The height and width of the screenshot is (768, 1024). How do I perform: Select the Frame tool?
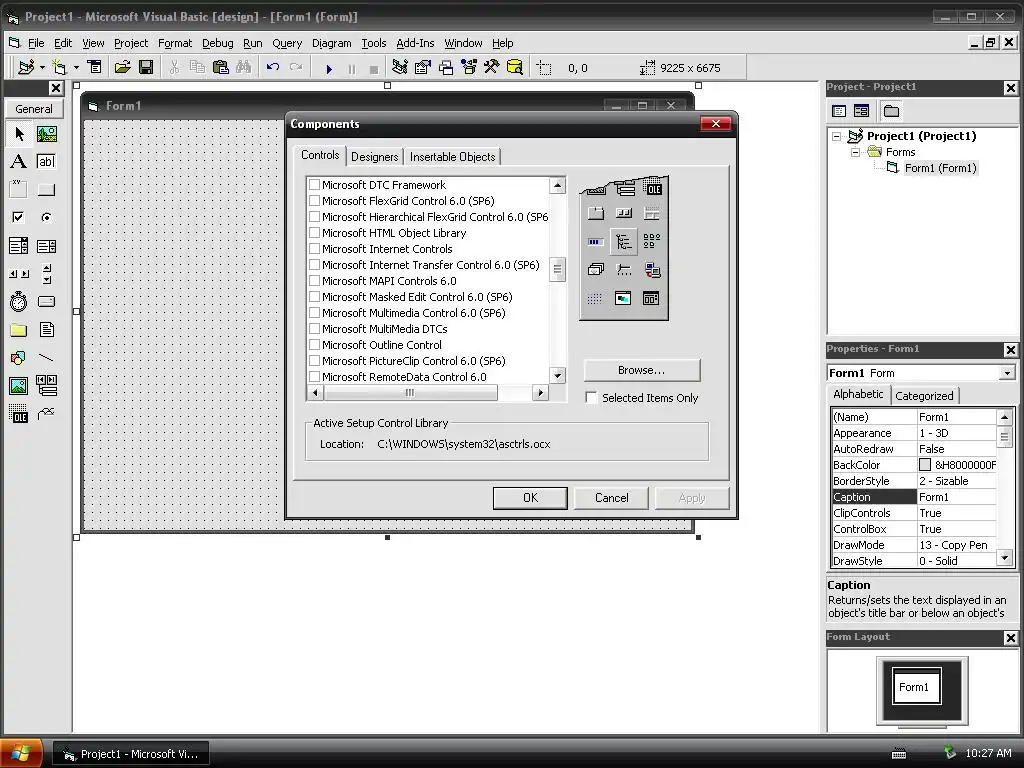pyautogui.click(x=19, y=189)
